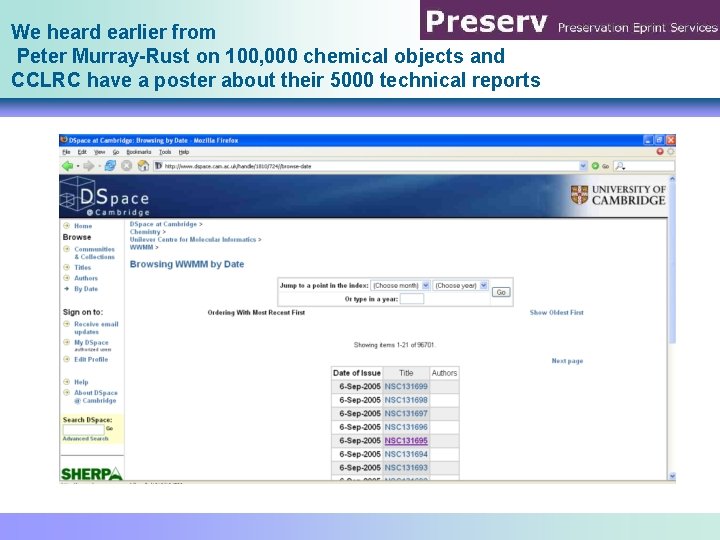Open the Back button history dropdown arrow
The image size is (720, 540).
(x=78, y=166)
